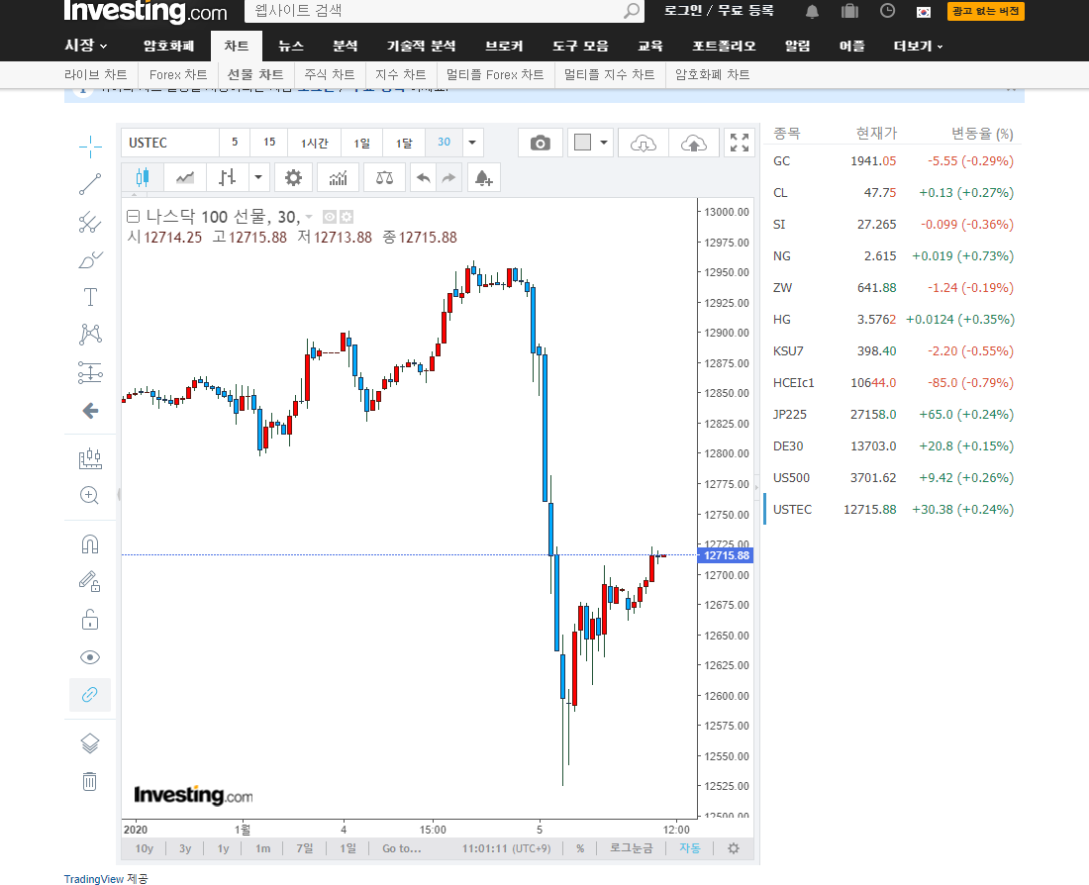Open the XABCD pattern tool
The image size is (1089, 885).
tap(90, 335)
